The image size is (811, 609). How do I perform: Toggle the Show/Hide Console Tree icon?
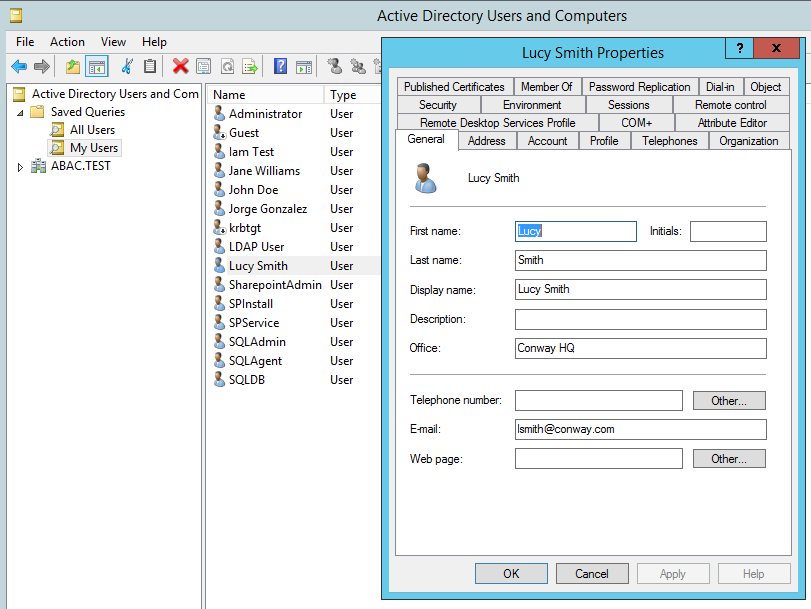pyautogui.click(x=97, y=66)
